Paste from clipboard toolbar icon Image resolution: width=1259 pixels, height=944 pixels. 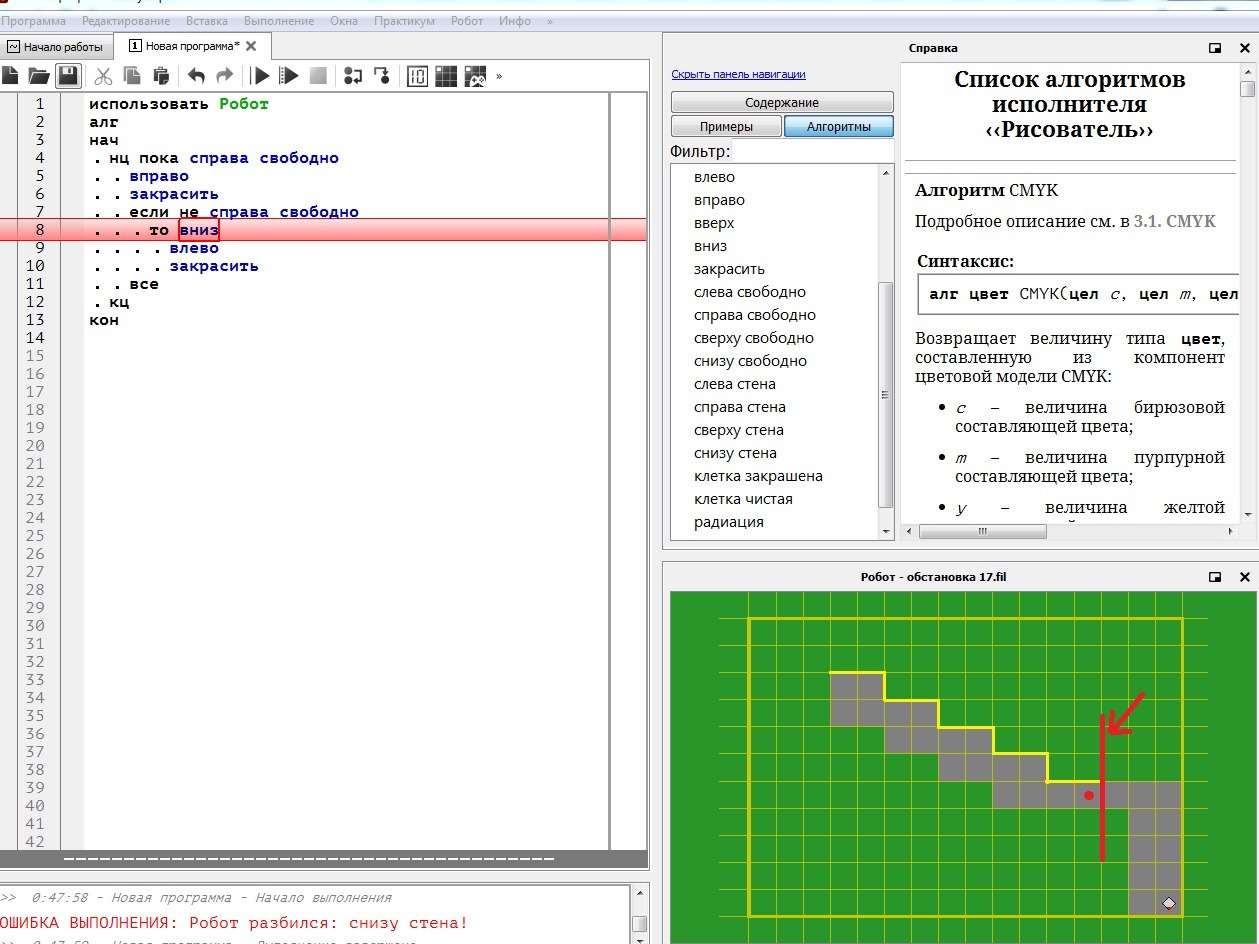[x=160, y=76]
